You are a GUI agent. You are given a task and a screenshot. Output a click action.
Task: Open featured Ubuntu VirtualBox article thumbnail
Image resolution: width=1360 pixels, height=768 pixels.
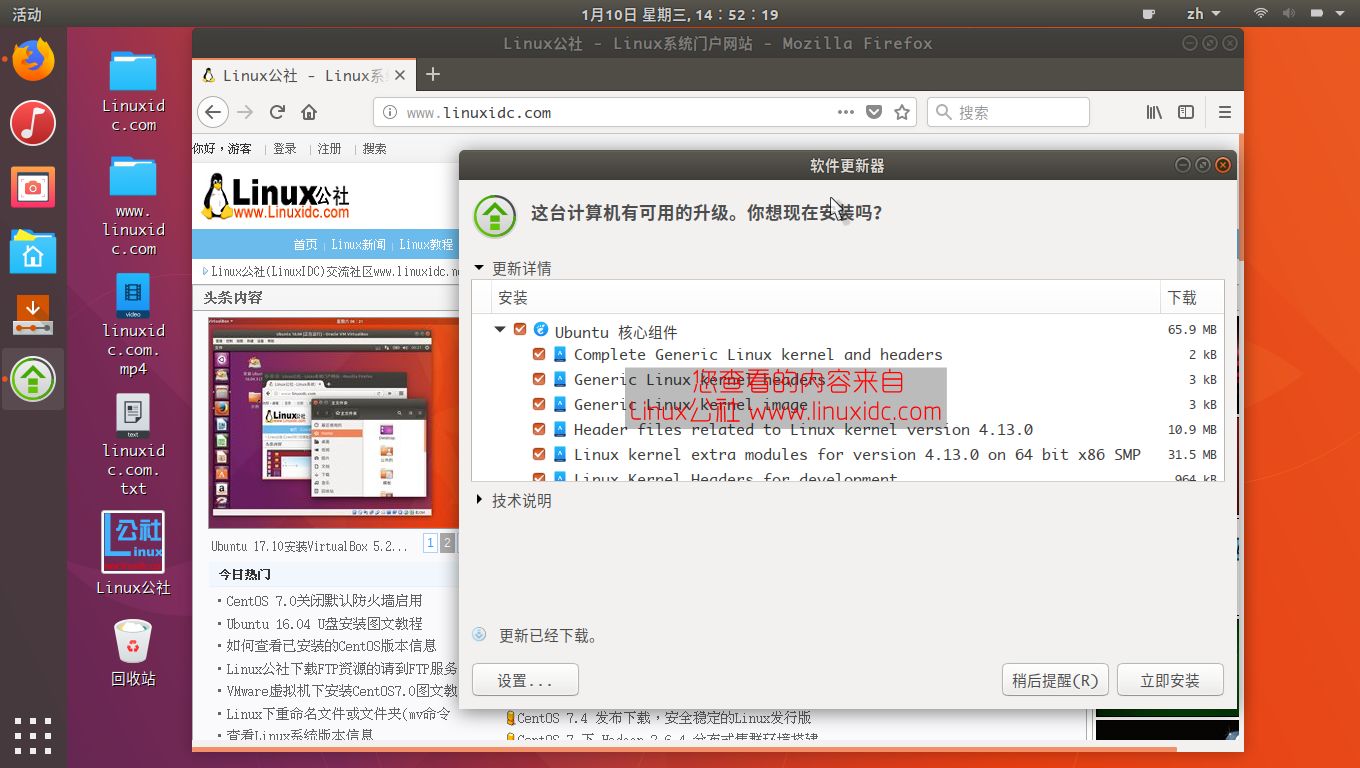tap(333, 421)
